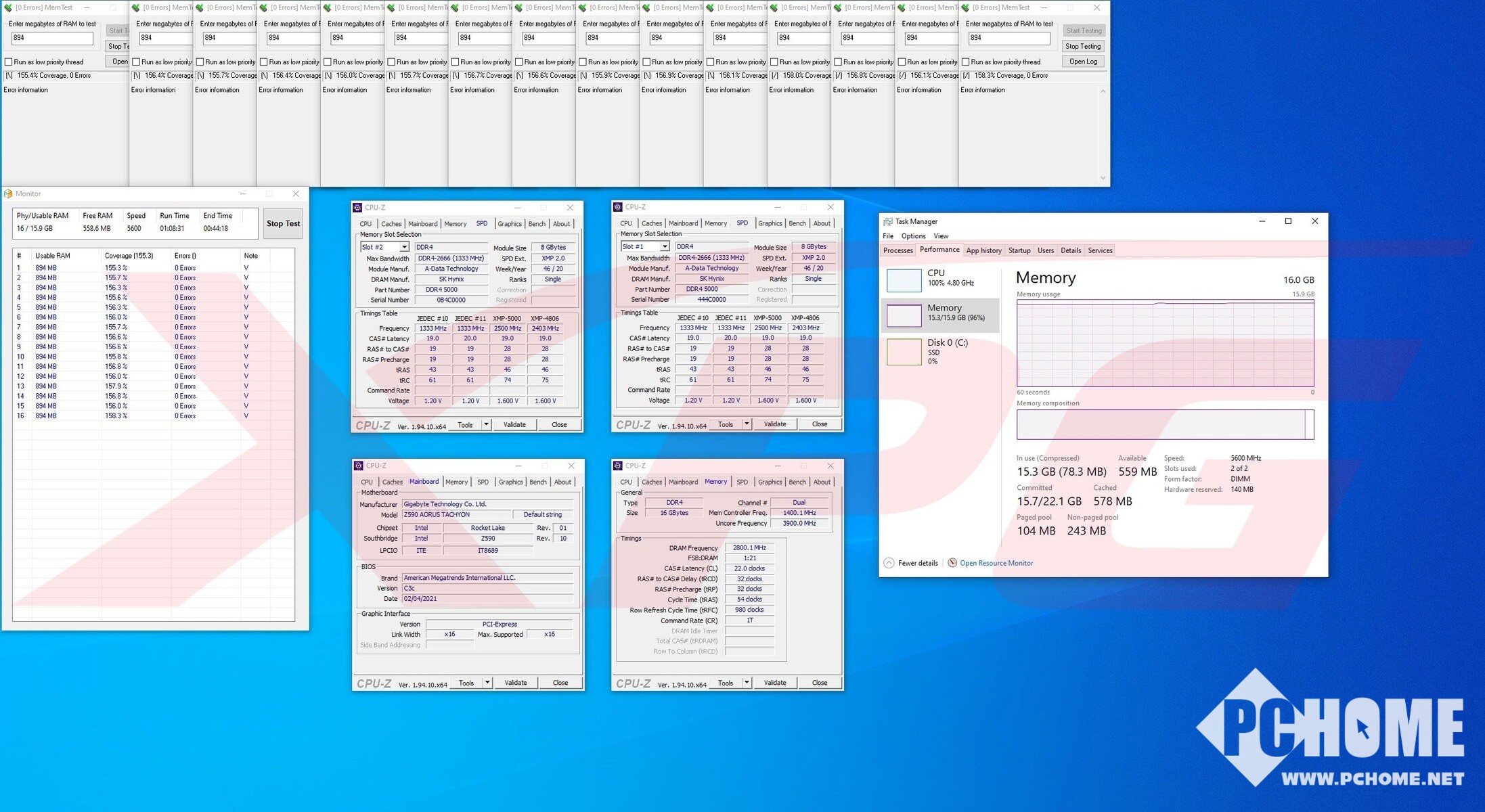Click the CPU-Z Slot #2 window icon
1485x812 pixels.
point(357,208)
